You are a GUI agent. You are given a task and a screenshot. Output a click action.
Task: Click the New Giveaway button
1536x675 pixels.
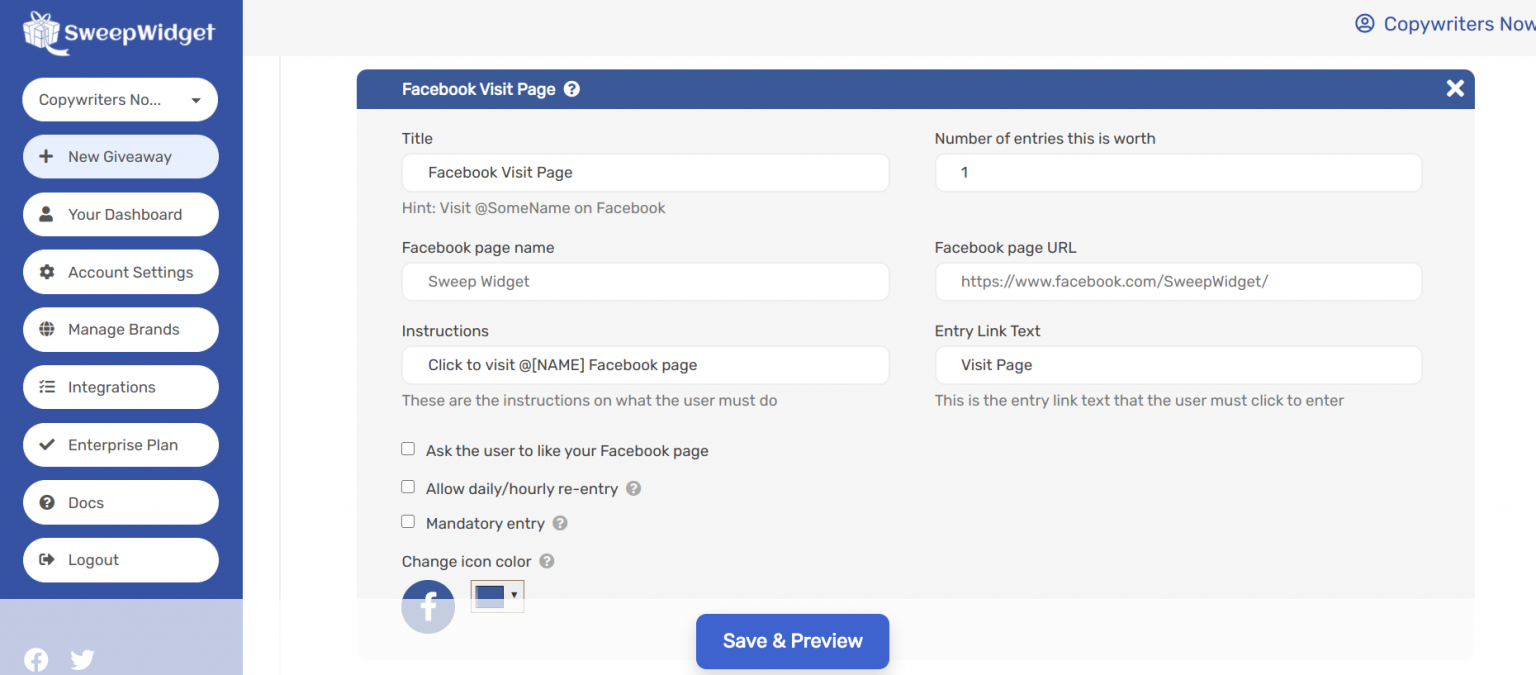click(x=120, y=156)
